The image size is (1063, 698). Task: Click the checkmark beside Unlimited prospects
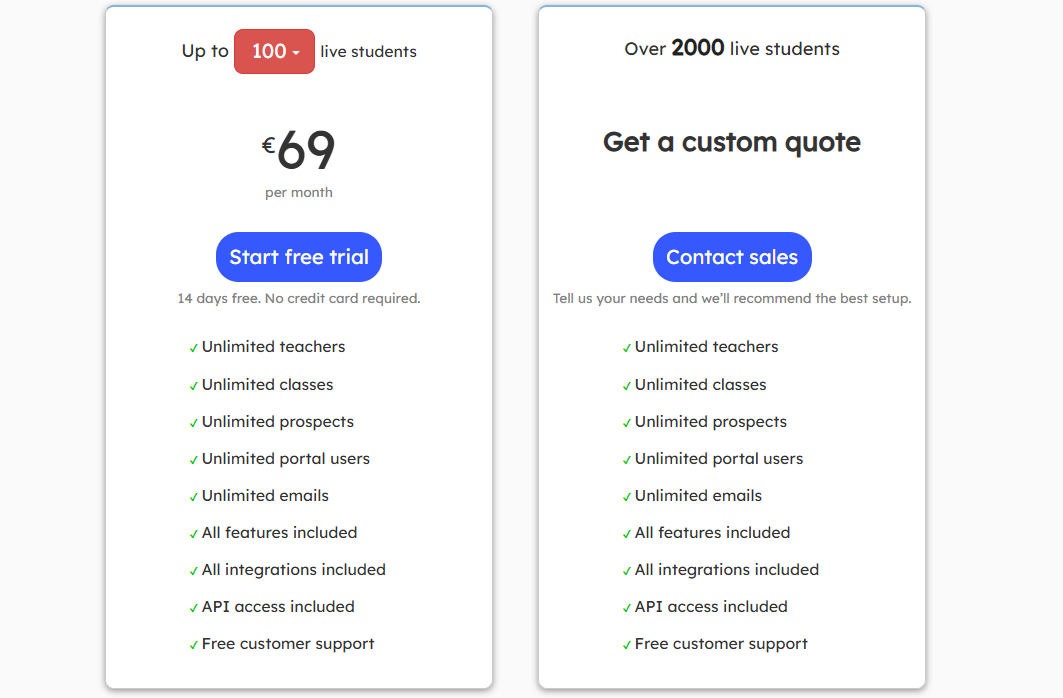(x=193, y=421)
